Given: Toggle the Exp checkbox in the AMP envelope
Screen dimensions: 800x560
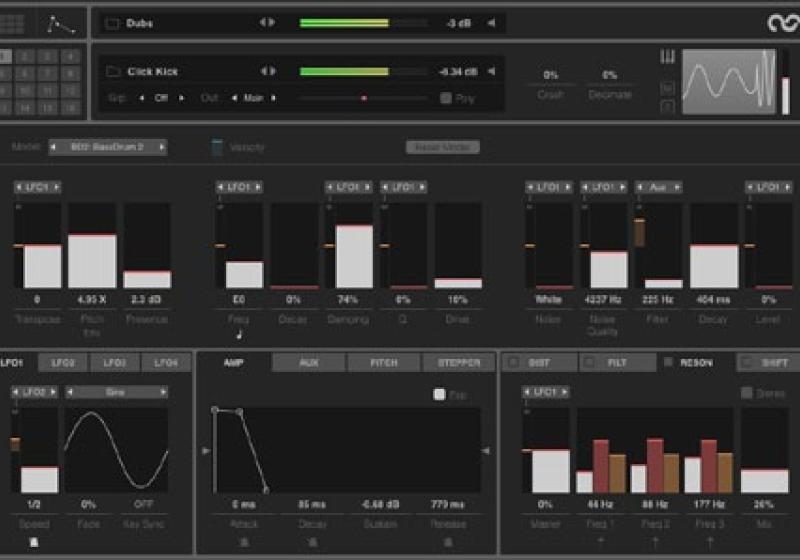Looking at the screenshot, I should point(439,394).
